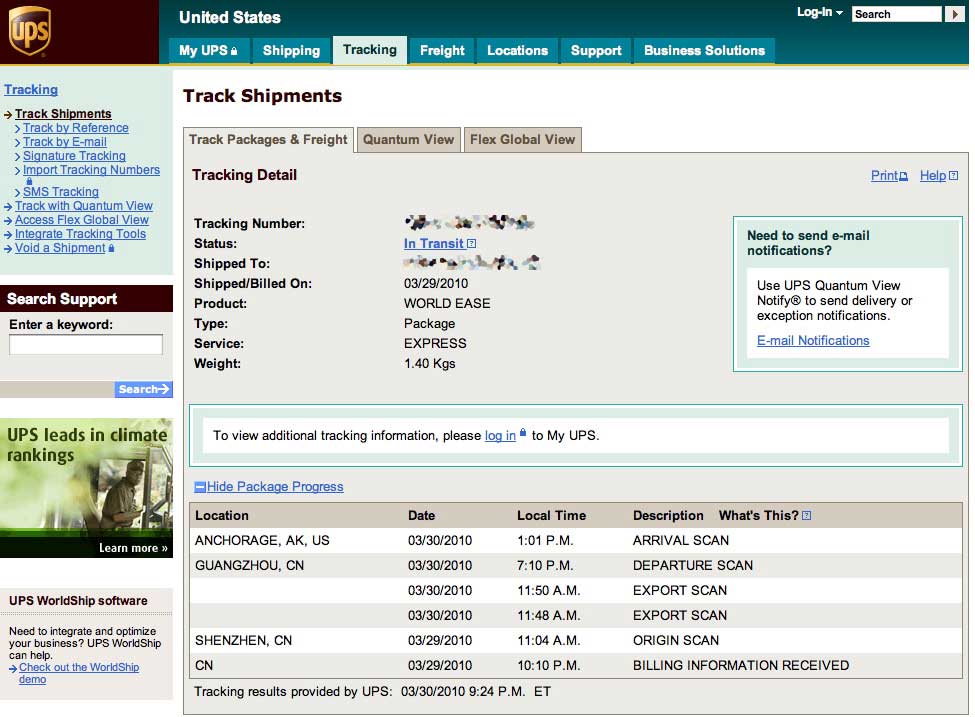Click the United States country label
The width and height of the screenshot is (975, 717).
tap(230, 17)
